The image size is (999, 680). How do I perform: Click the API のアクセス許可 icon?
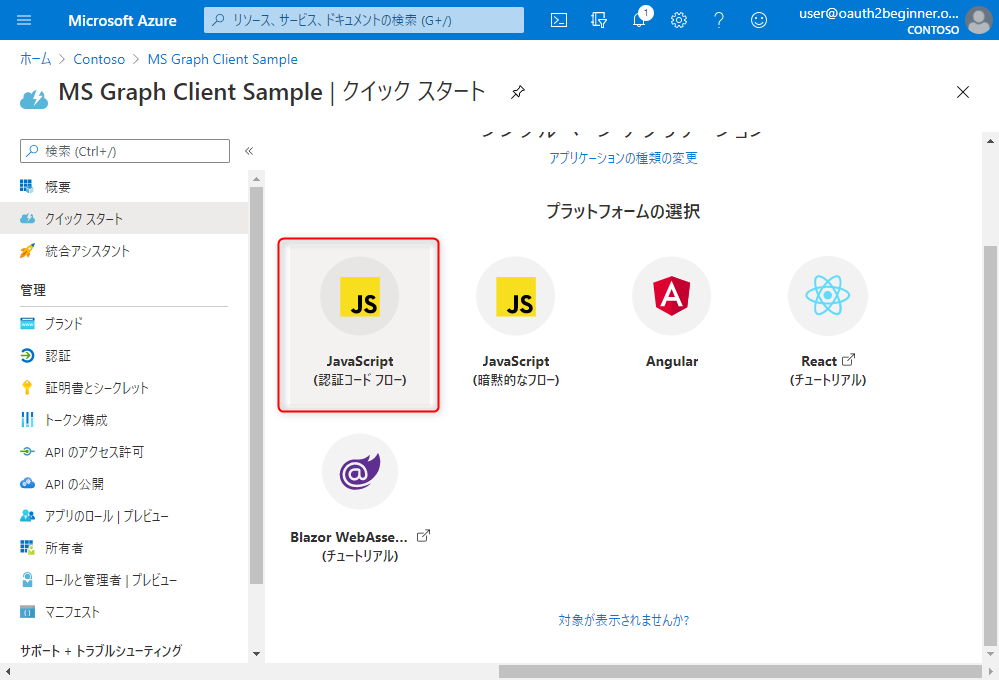[27, 452]
